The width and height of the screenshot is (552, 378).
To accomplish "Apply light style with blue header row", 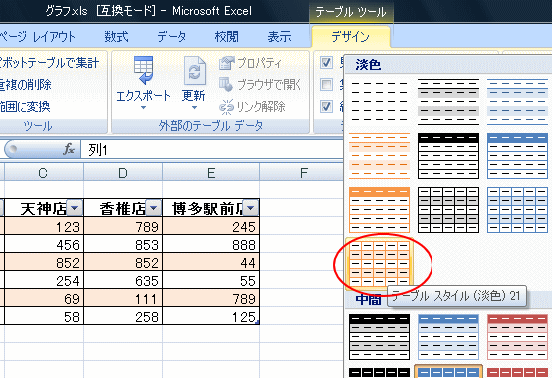I will point(517,156).
